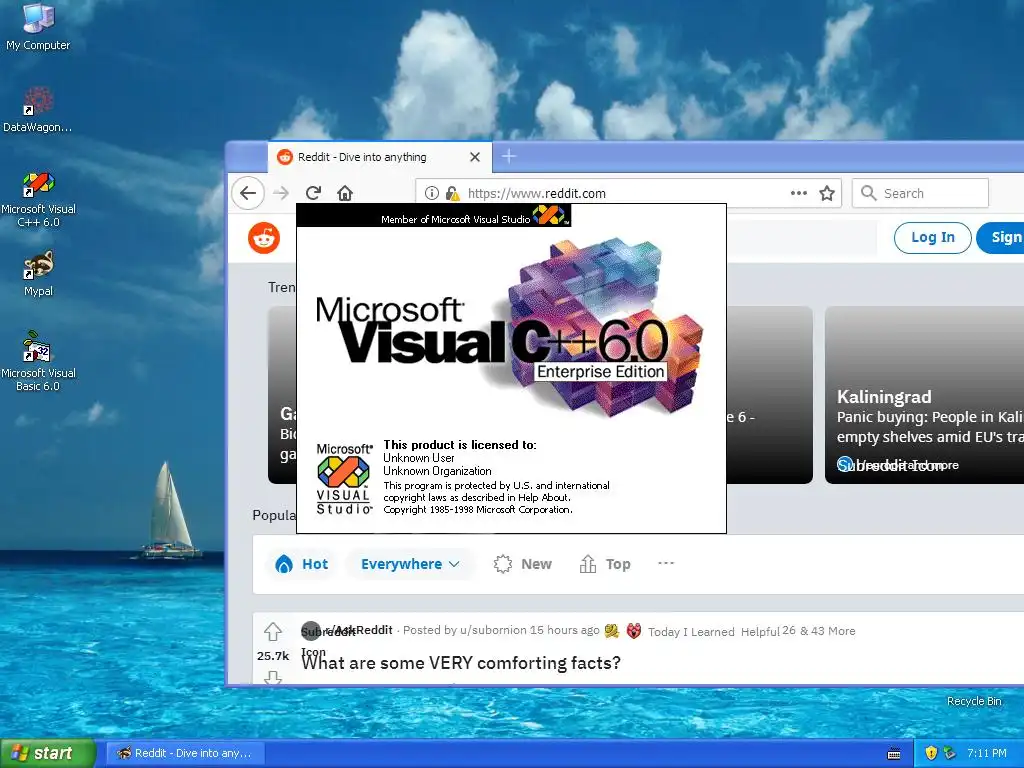Image resolution: width=1024 pixels, height=768 pixels.
Task: Click the reddit.com address bar URL
Action: point(537,193)
